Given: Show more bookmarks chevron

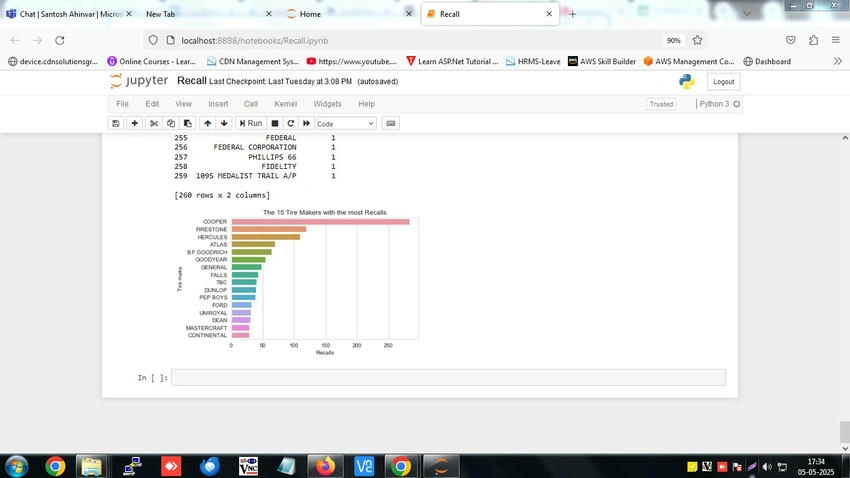Looking at the screenshot, I should pyautogui.click(x=838, y=61).
